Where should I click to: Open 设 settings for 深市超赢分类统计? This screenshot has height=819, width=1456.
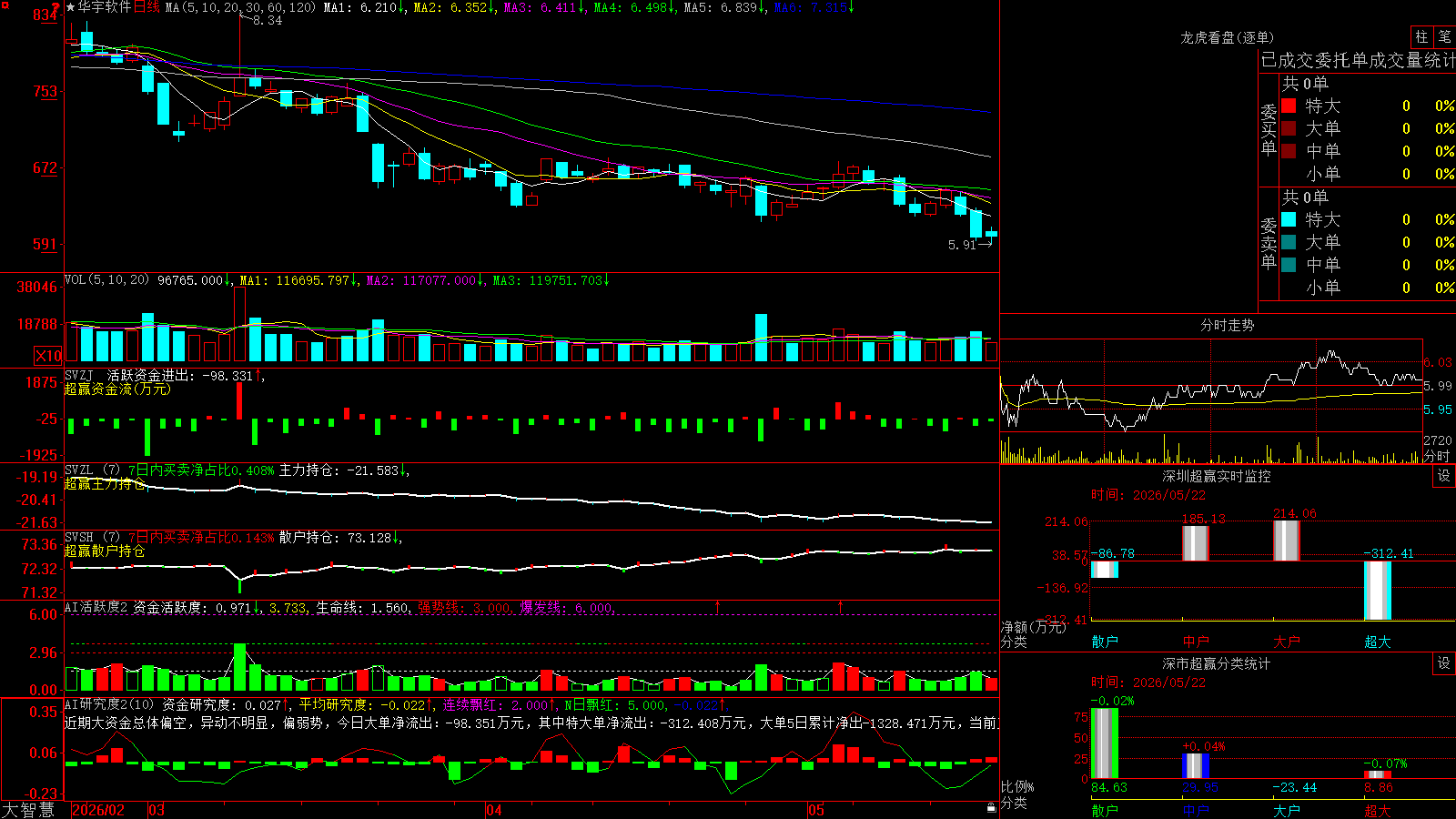[1444, 663]
